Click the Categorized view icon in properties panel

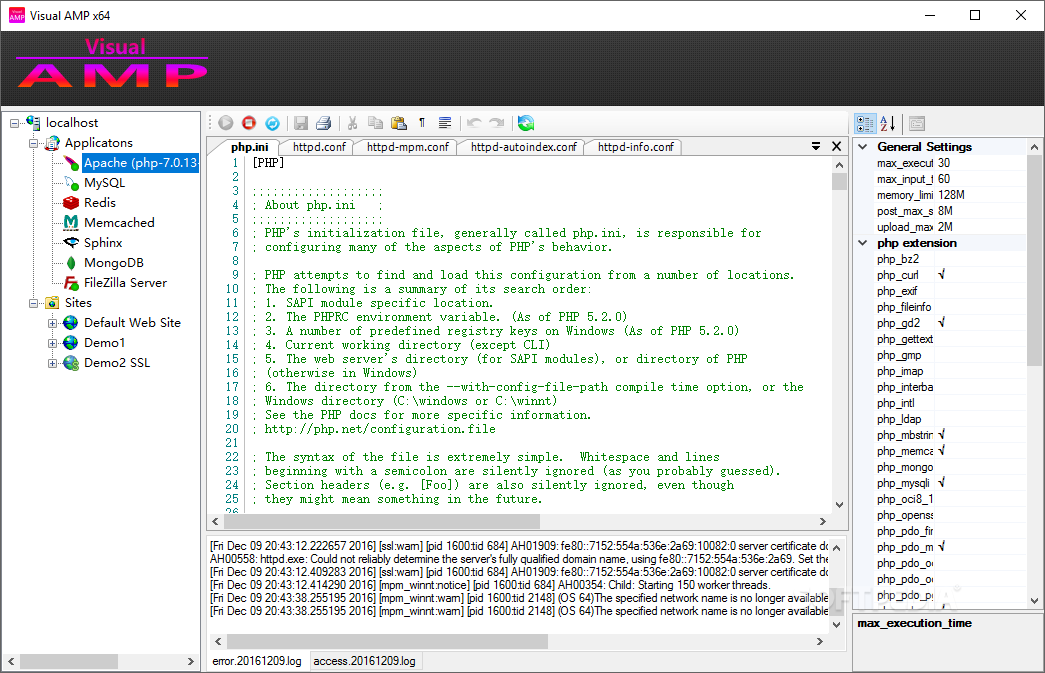point(866,123)
